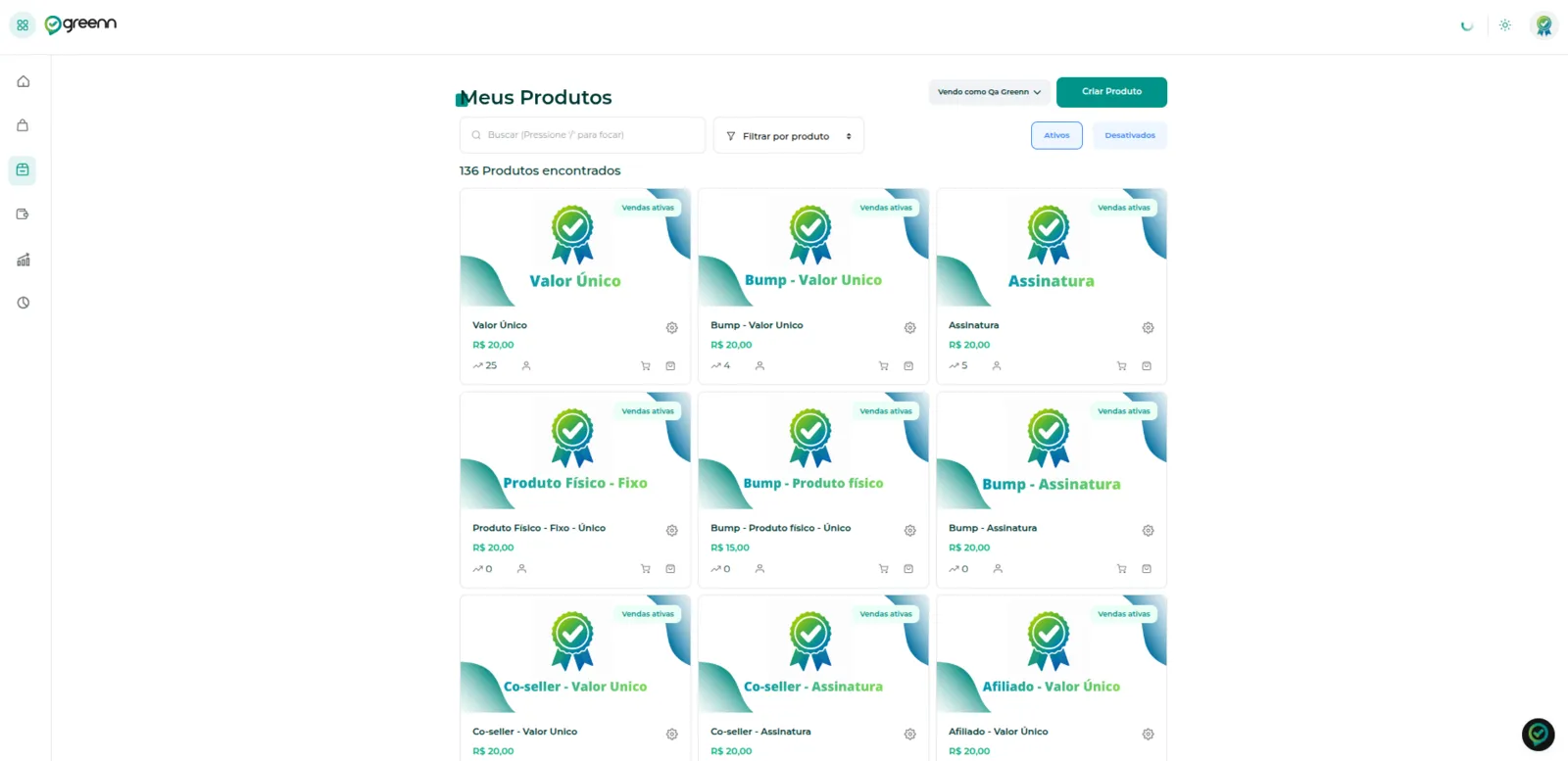The height and width of the screenshot is (761, 1568).
Task: Go to Home in the sidebar
Action: [x=24, y=81]
